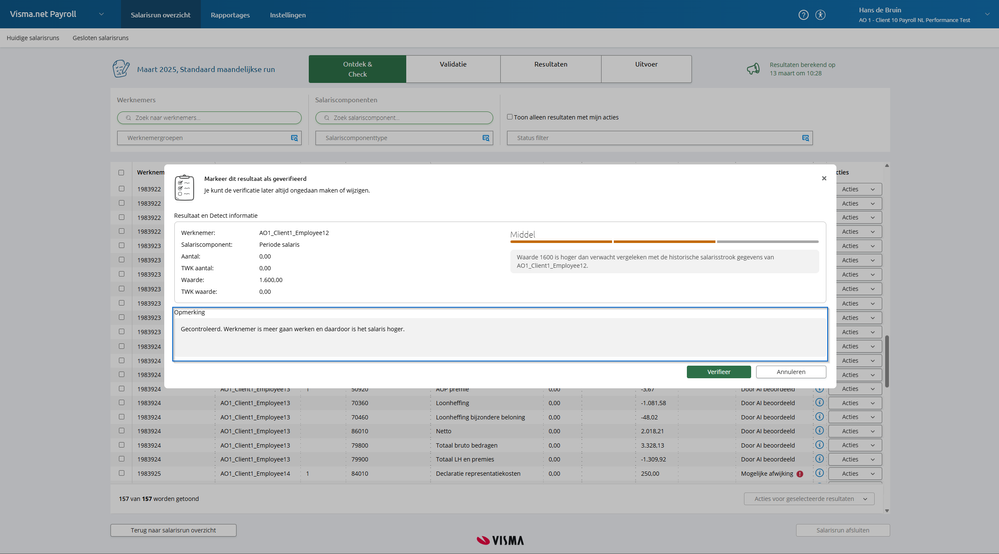Image resolution: width=999 pixels, height=554 pixels.
Task: Click the search icon in Werknemers field
Action: [x=129, y=118]
